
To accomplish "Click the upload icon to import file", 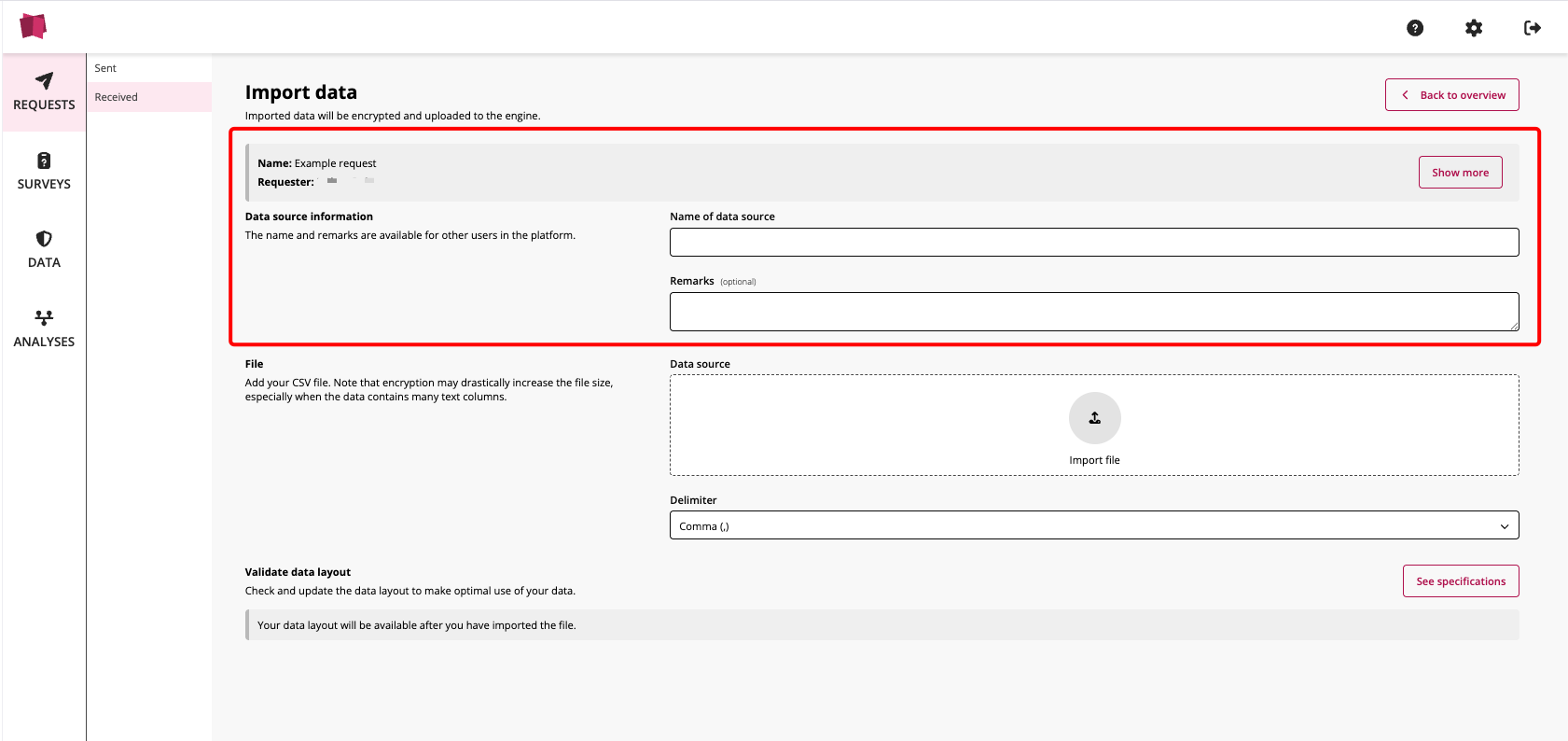I will tap(1094, 418).
